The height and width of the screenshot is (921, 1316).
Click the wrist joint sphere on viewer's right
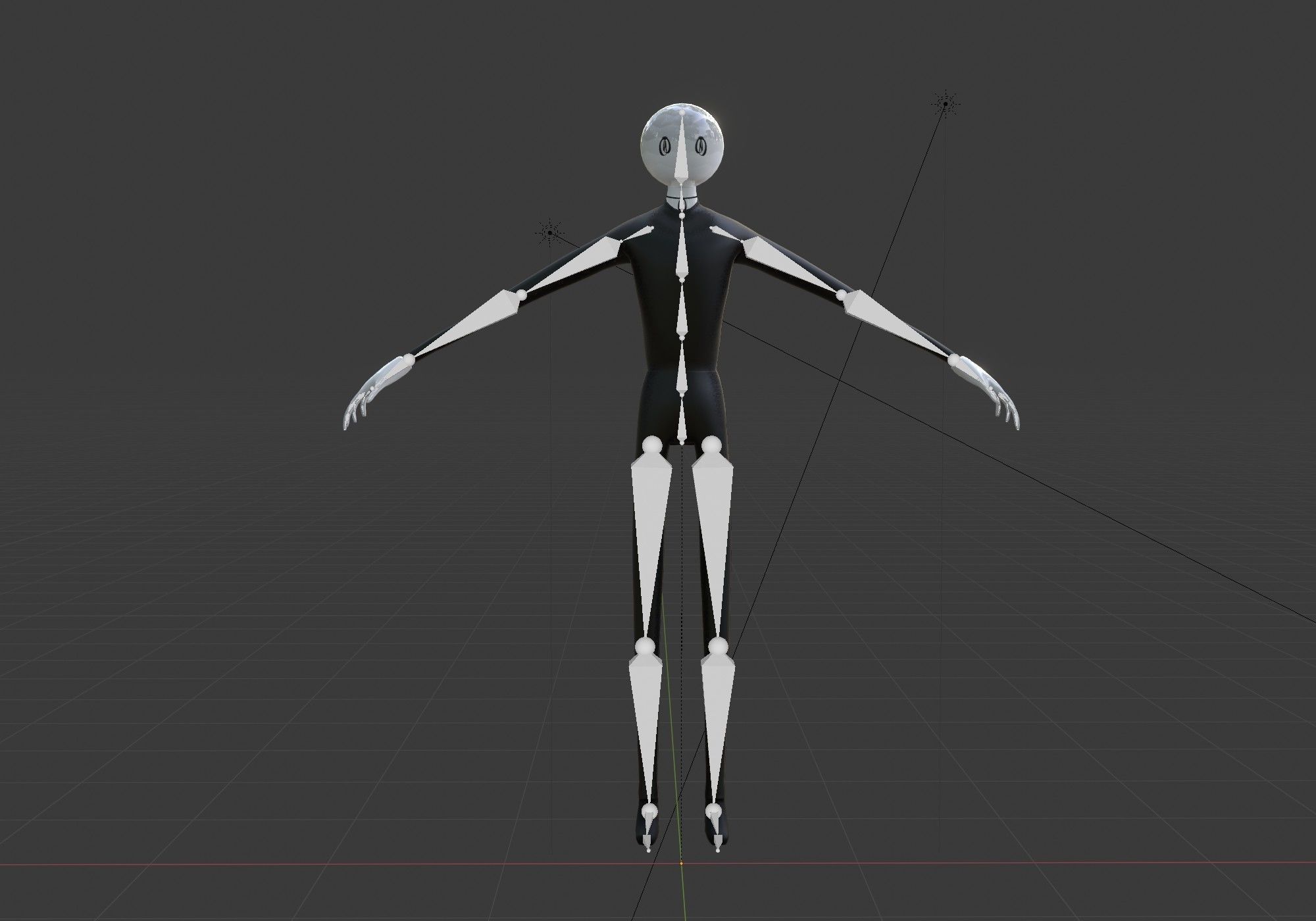click(x=955, y=360)
